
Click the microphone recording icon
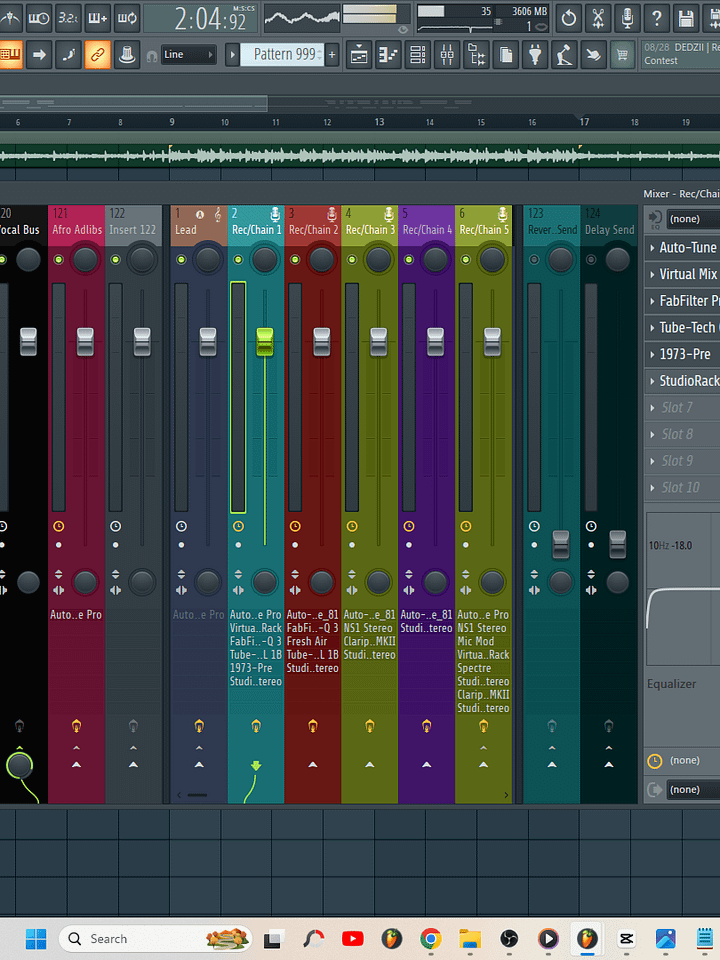627,18
